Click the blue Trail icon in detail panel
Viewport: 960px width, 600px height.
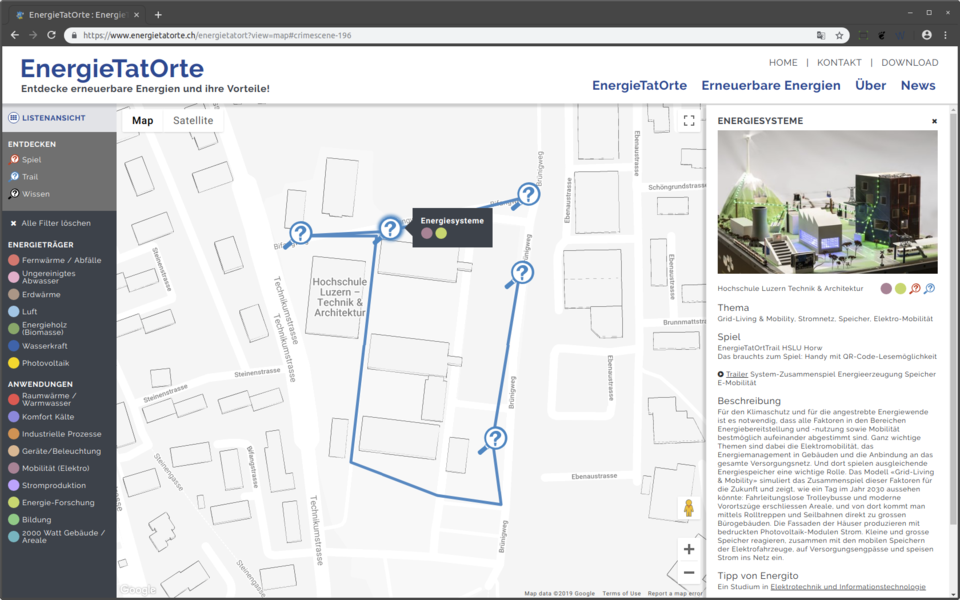tap(929, 288)
